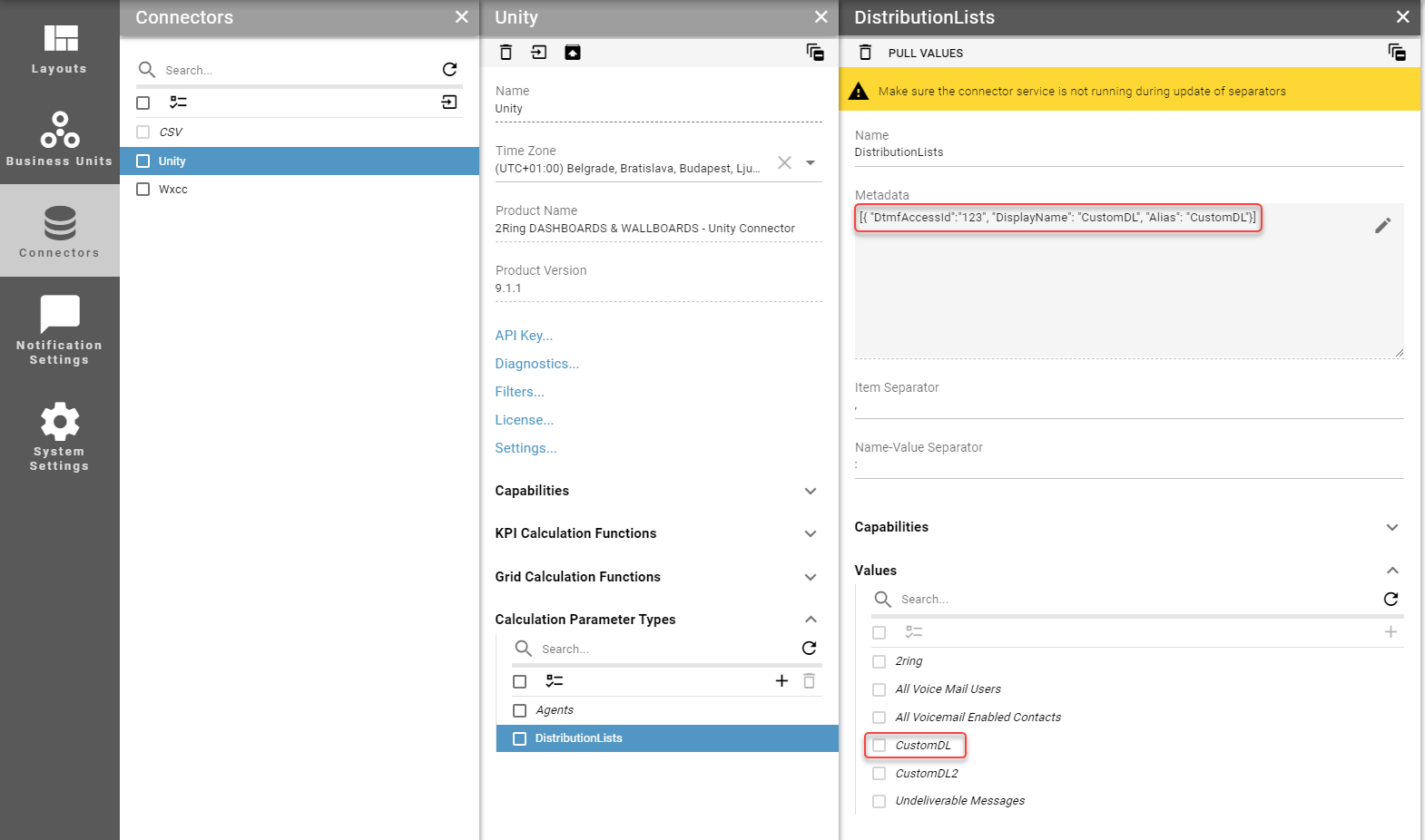This screenshot has height=840, width=1425.
Task: Click the Unity panel export icon
Action: pos(539,53)
